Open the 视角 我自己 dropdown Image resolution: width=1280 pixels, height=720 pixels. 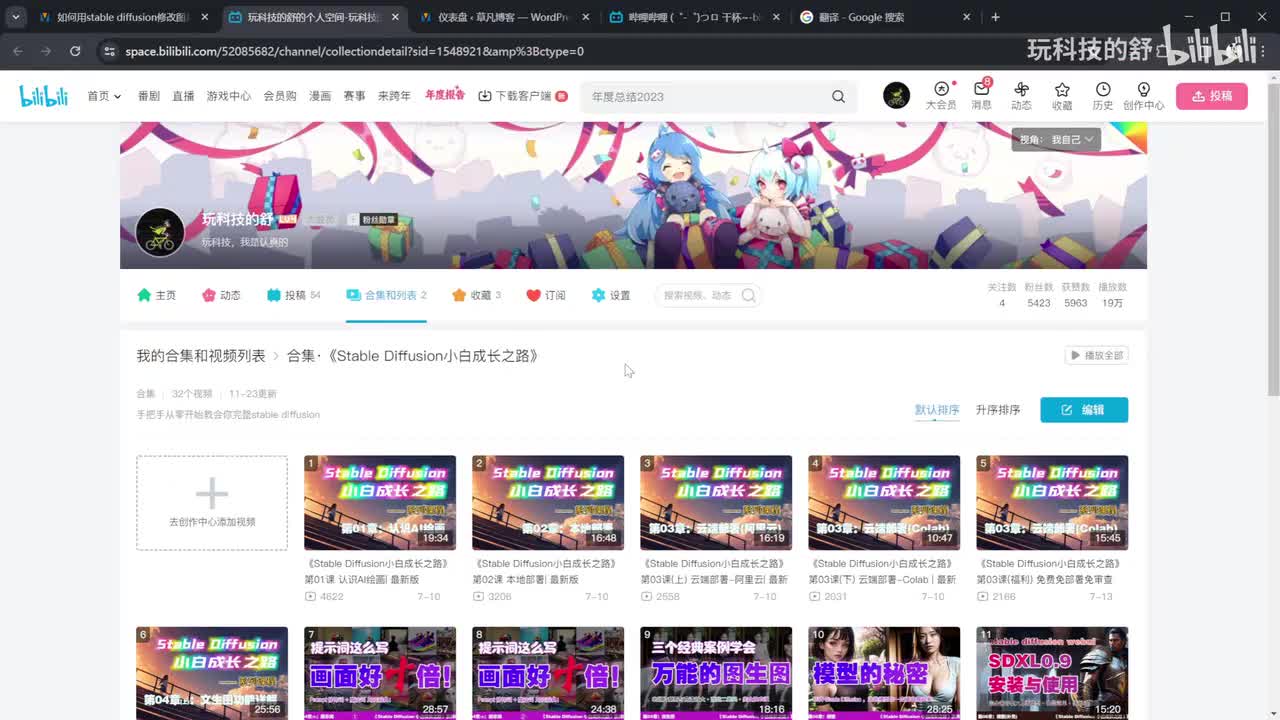[1056, 140]
